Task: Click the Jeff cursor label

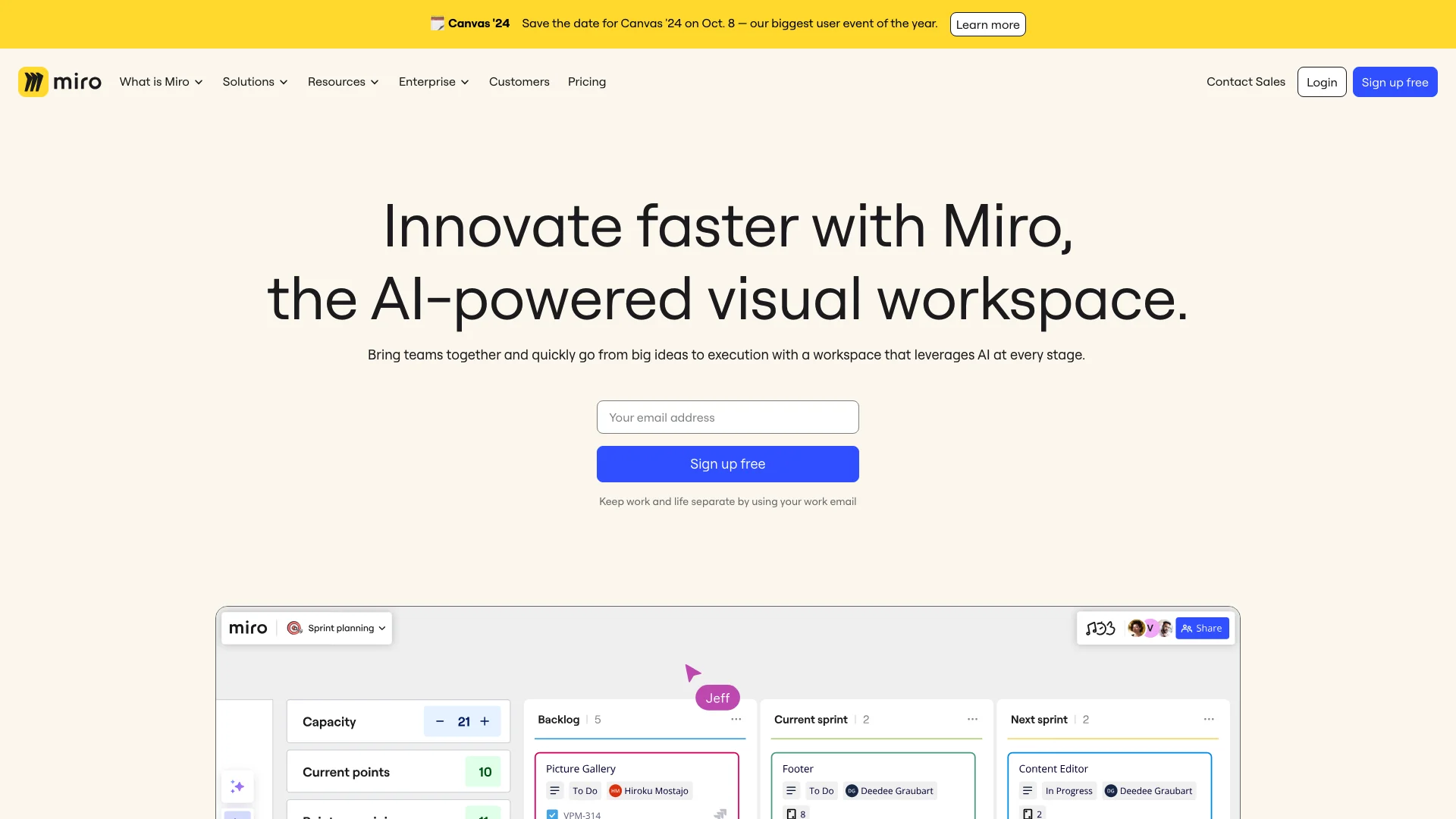Action: 717,698
